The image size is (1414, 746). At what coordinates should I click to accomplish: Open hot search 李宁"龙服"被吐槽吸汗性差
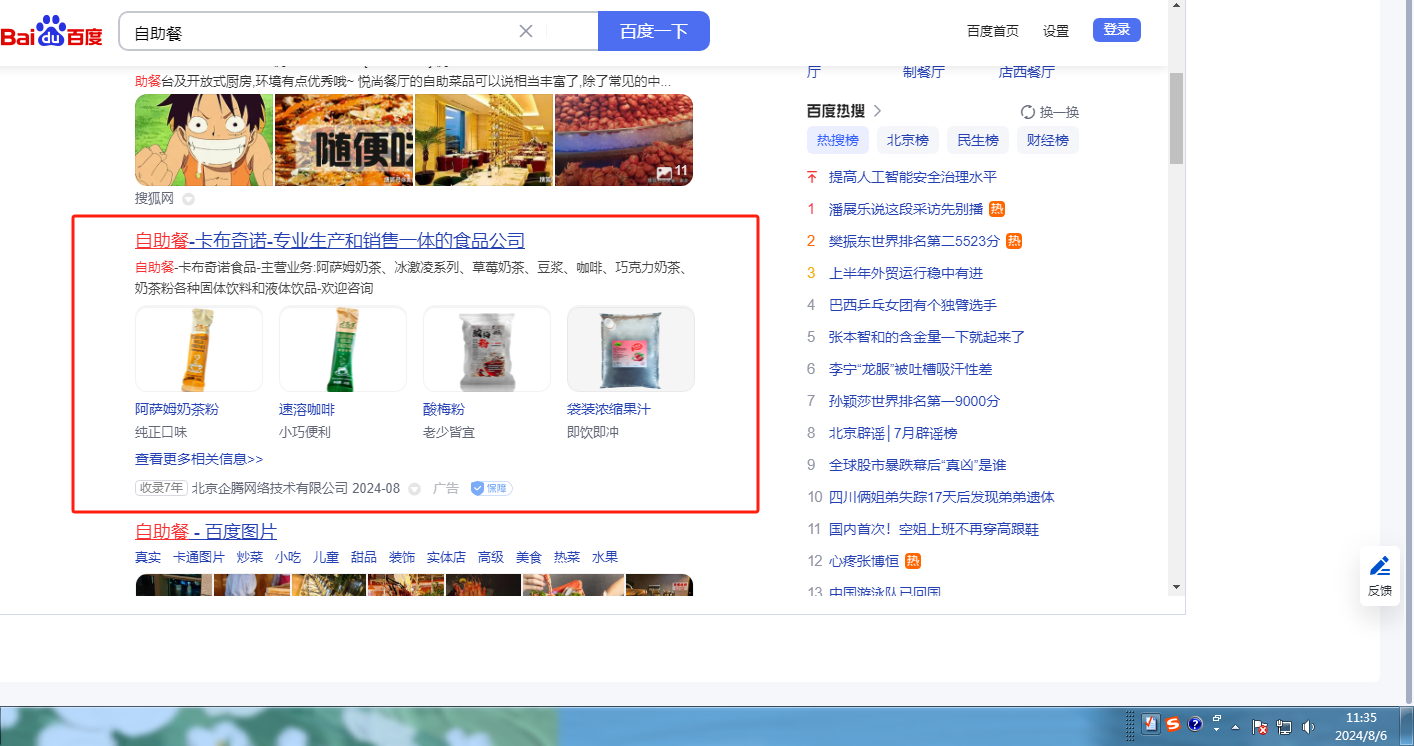[x=911, y=369]
